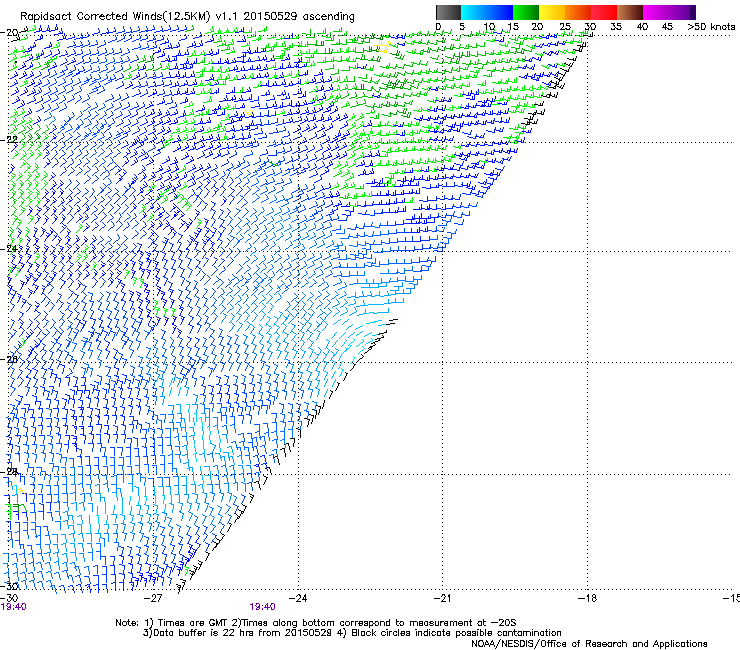Select the yellow 20-25 knots legend segment
Screen dimensions: 740x650
pos(552,12)
